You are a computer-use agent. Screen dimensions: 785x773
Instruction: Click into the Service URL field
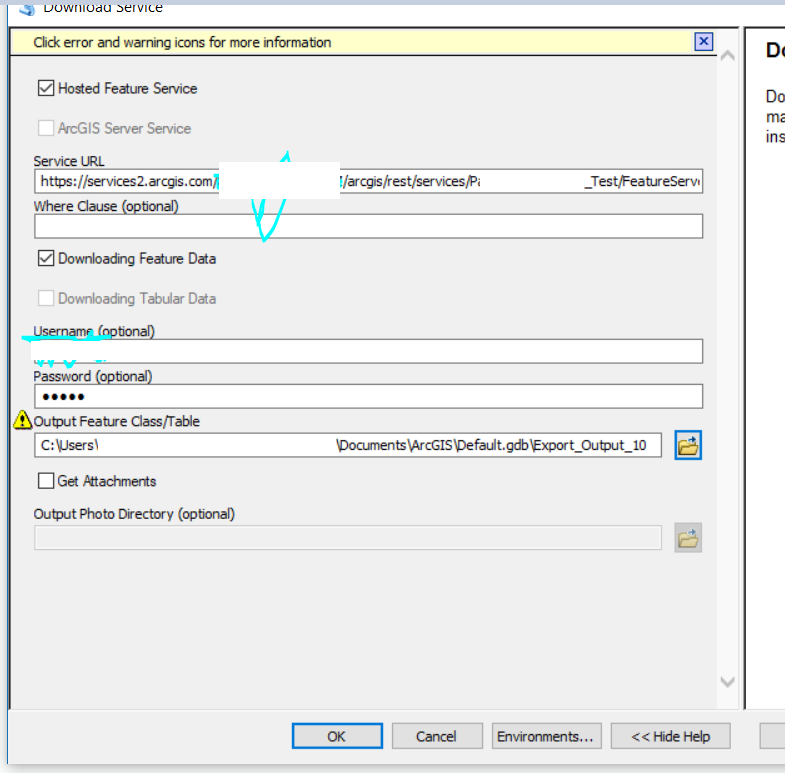click(x=368, y=181)
